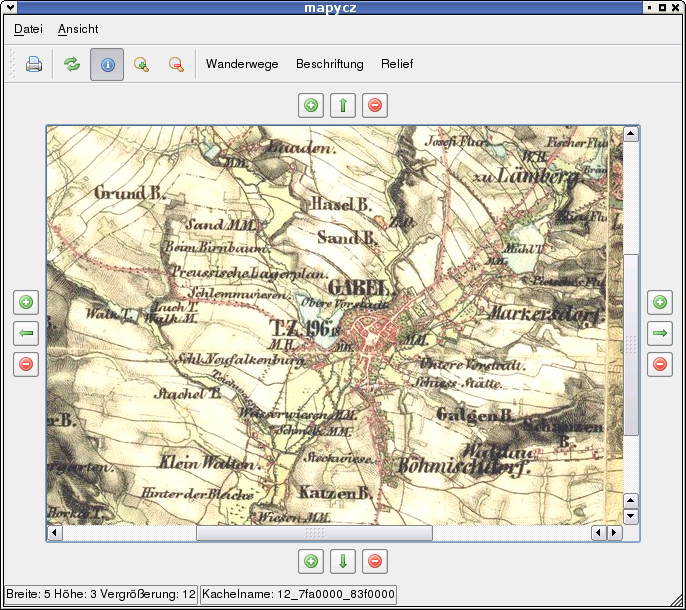Click the horizontal scrollbar thumb

coord(315,533)
